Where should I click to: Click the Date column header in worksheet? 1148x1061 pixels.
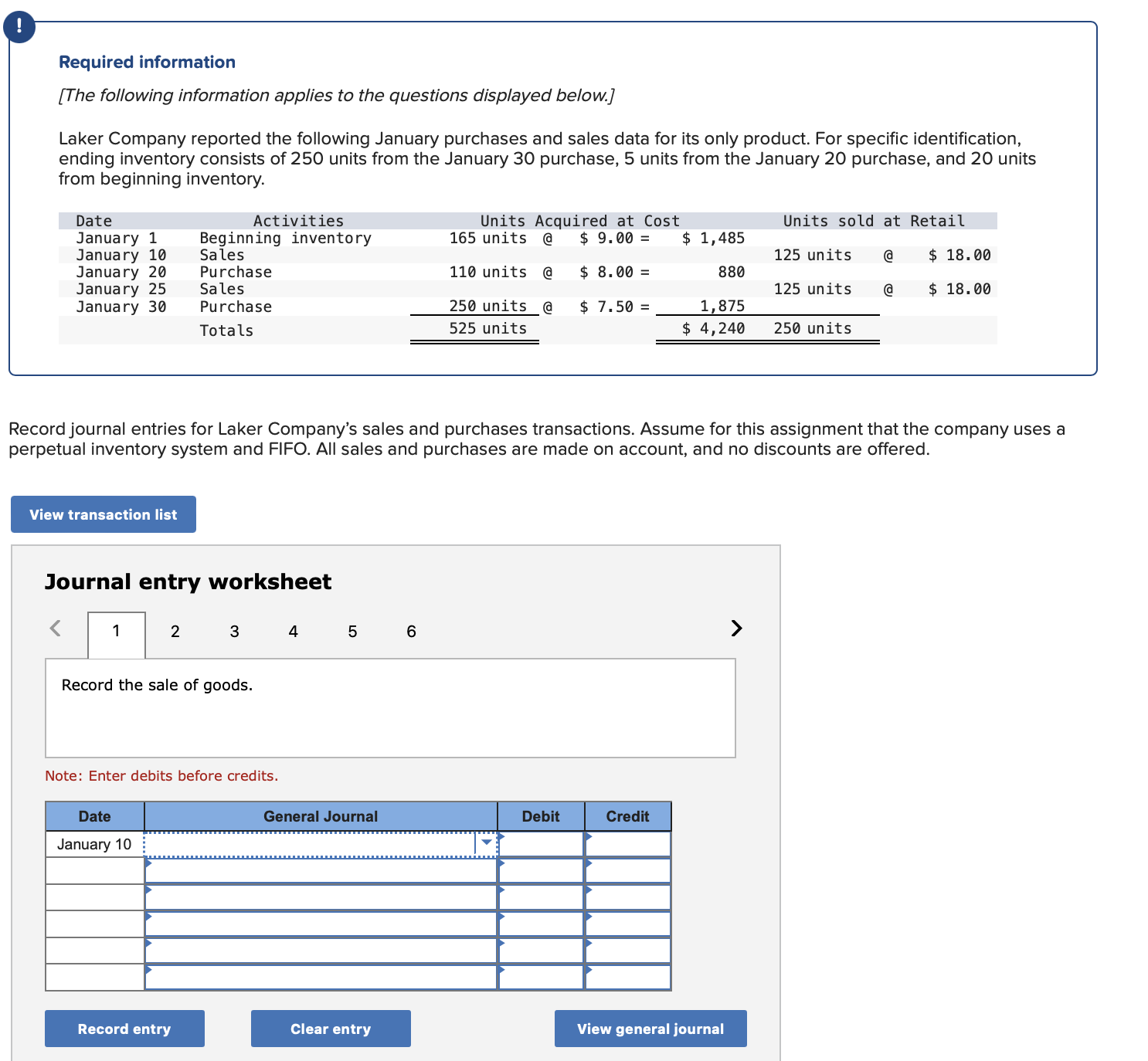click(x=95, y=816)
